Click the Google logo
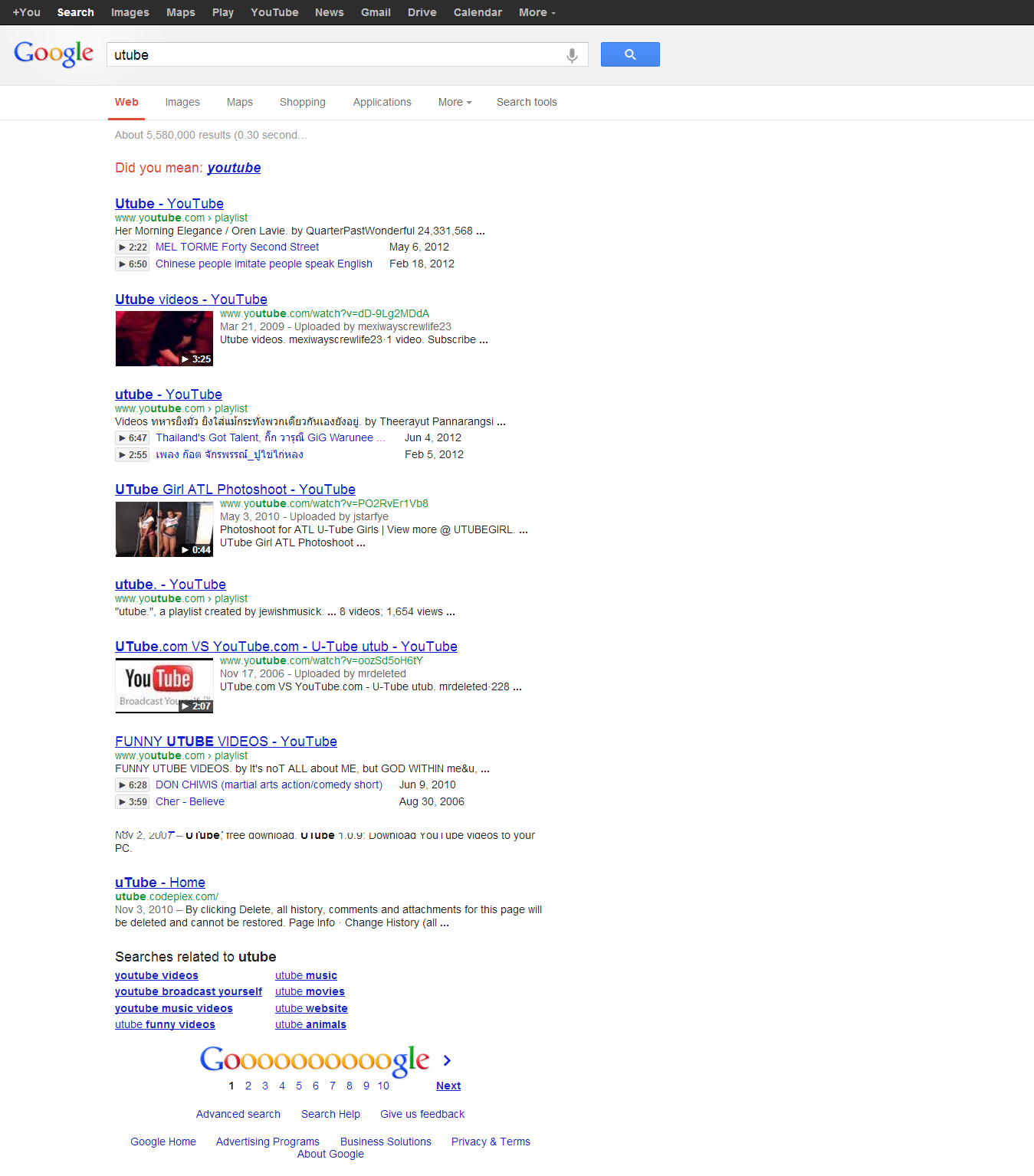This screenshot has height=1176, width=1034. coord(54,54)
